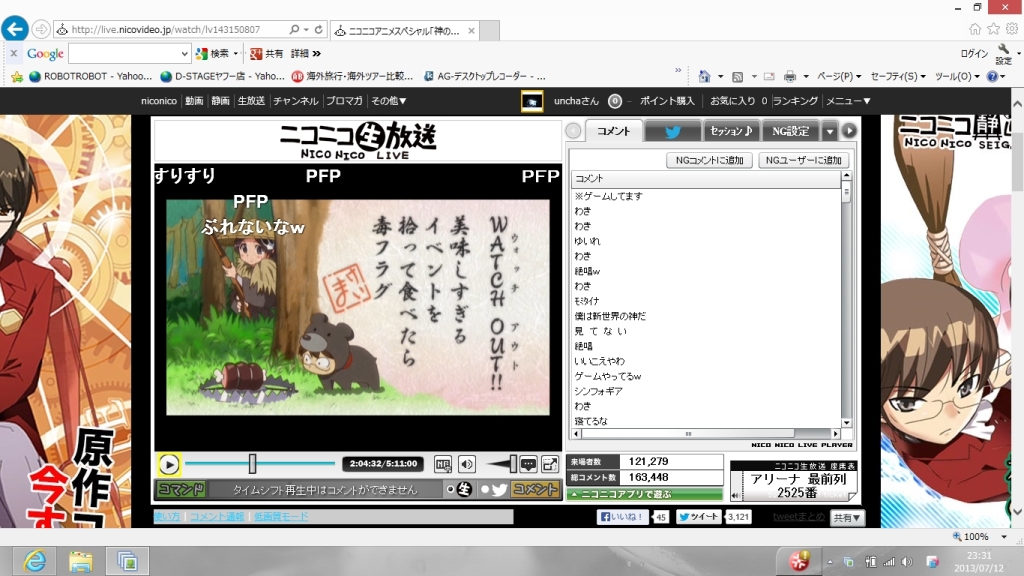Expand the 検索 button dropdown arrow
This screenshot has width=1024, height=576.
tap(236, 54)
